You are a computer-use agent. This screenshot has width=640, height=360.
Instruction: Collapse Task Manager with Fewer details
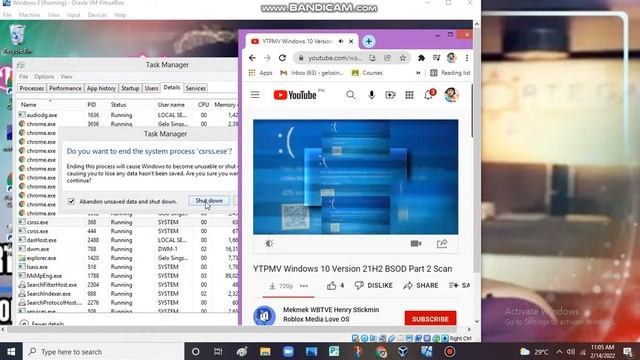pos(42,324)
